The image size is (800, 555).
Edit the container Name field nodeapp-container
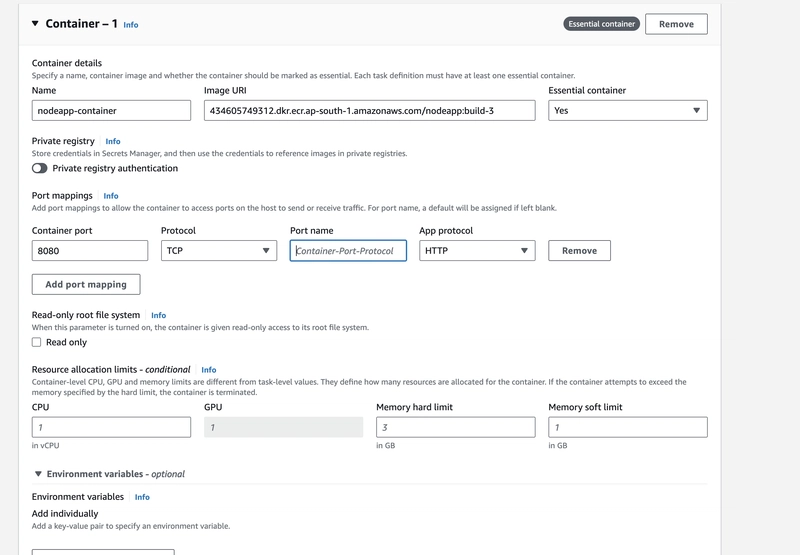111,111
